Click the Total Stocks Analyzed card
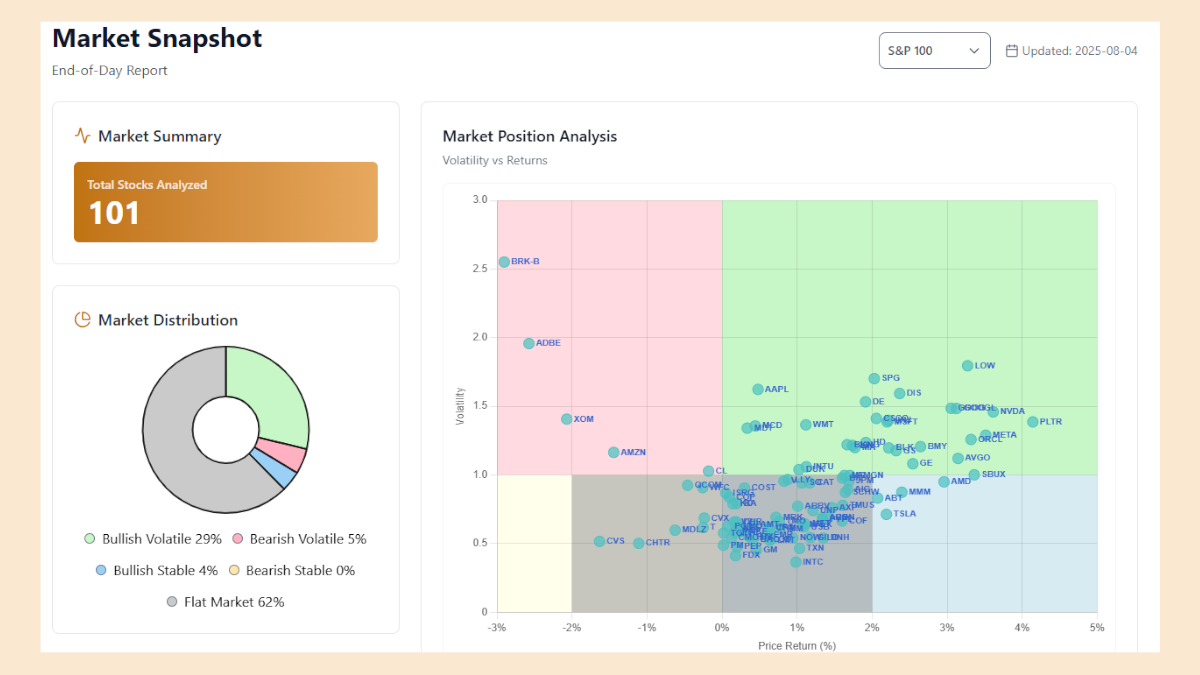The width and height of the screenshot is (1200, 675). coord(225,202)
